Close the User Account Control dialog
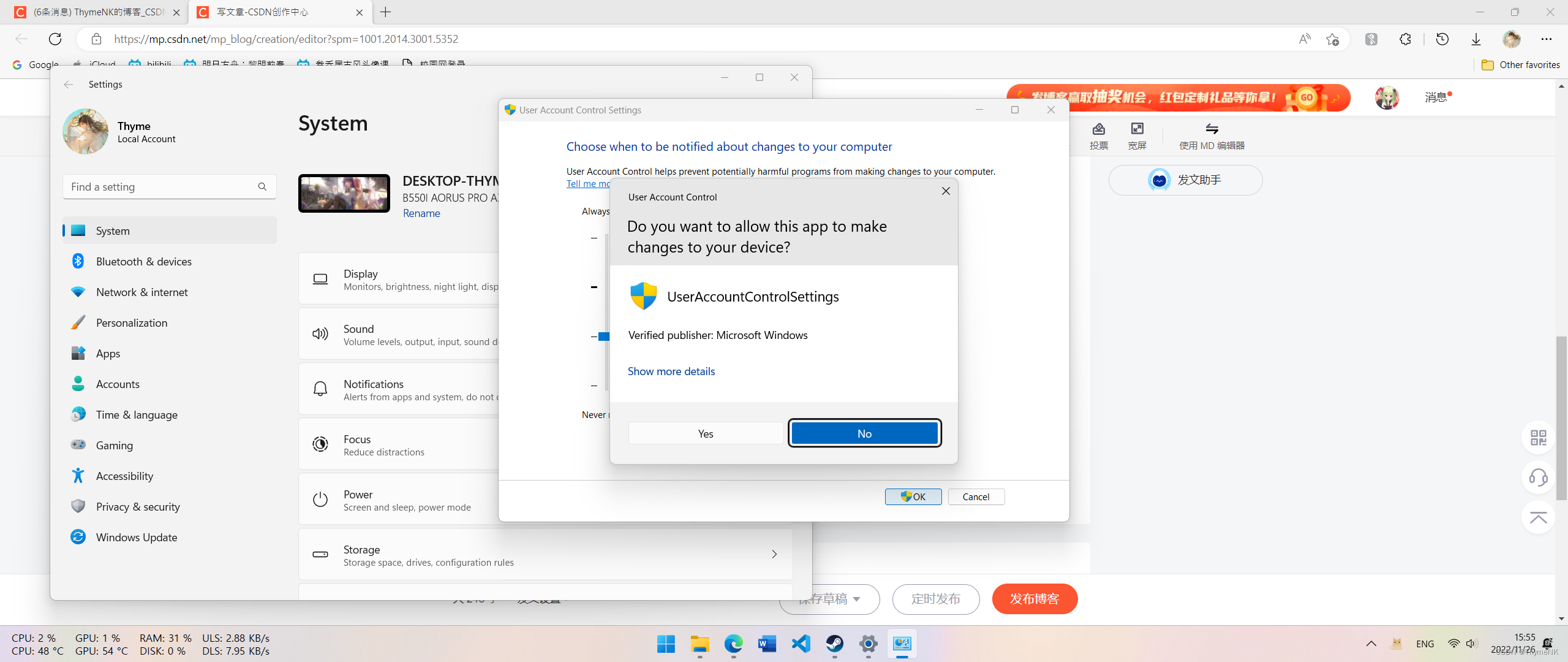Viewport: 1568px width, 662px height. click(945, 191)
